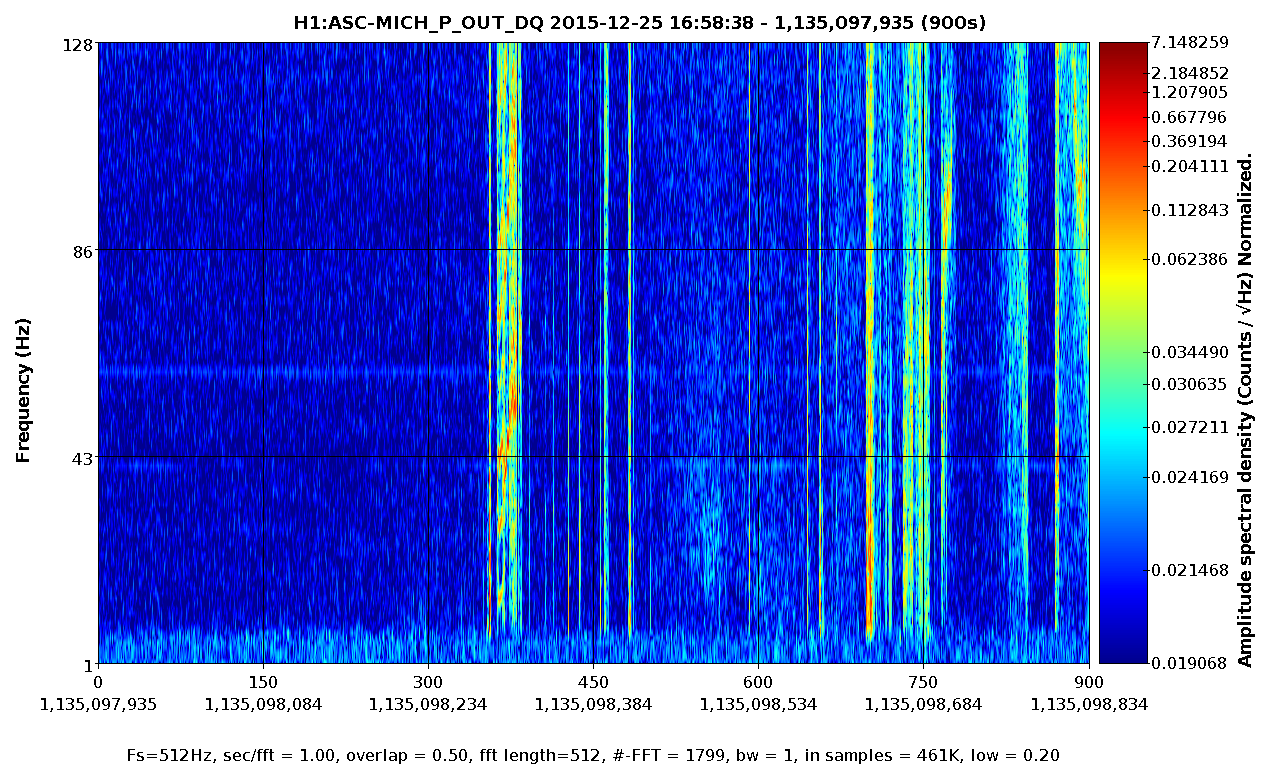Select the 86 frequency tick label
This screenshot has height=768, width=1280.
[84, 251]
